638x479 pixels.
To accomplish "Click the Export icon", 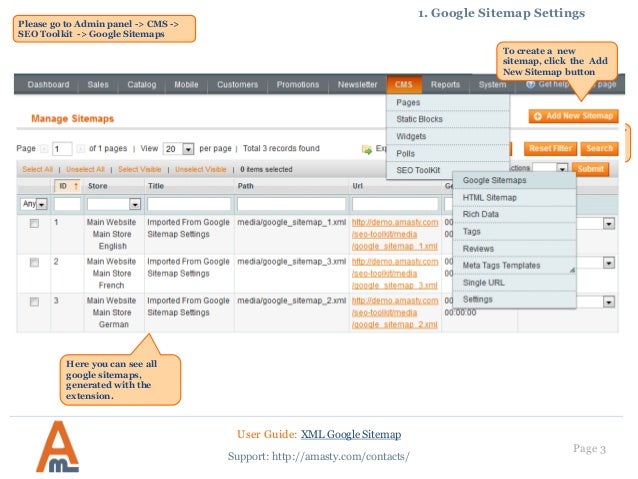I will coord(367,150).
